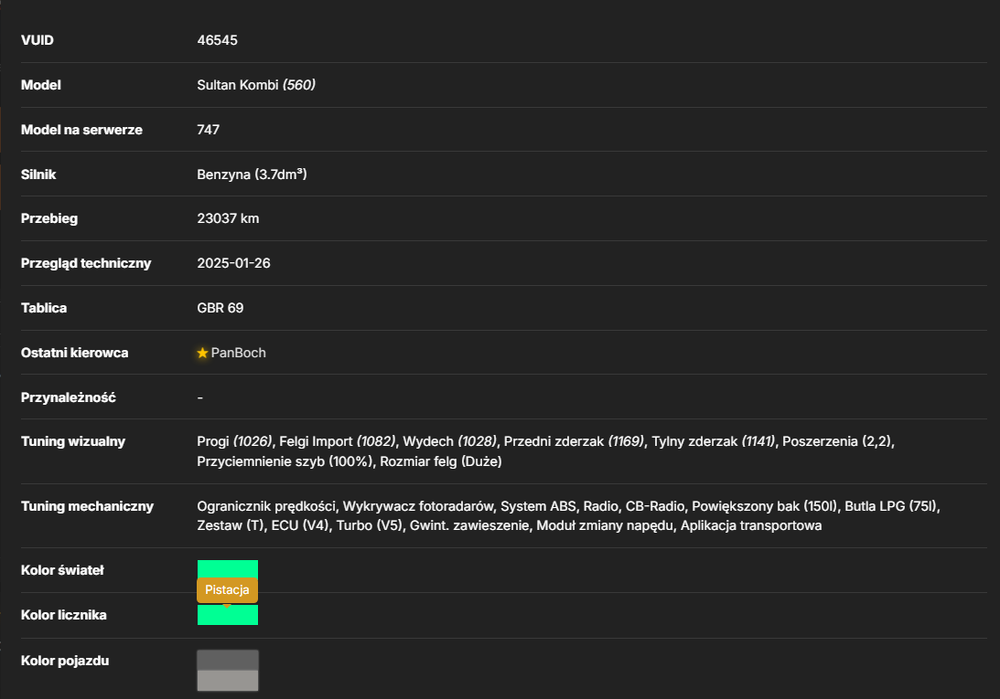Click the VUID row label

click(37, 40)
